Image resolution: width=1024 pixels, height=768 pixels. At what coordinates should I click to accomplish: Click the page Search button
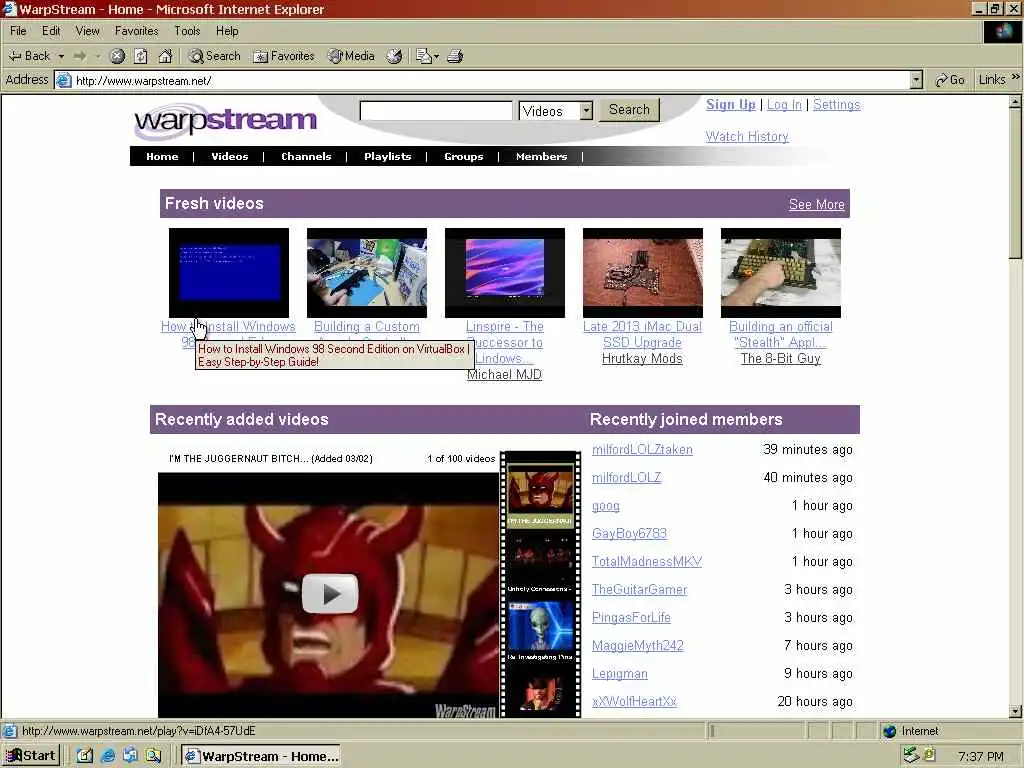(x=629, y=110)
